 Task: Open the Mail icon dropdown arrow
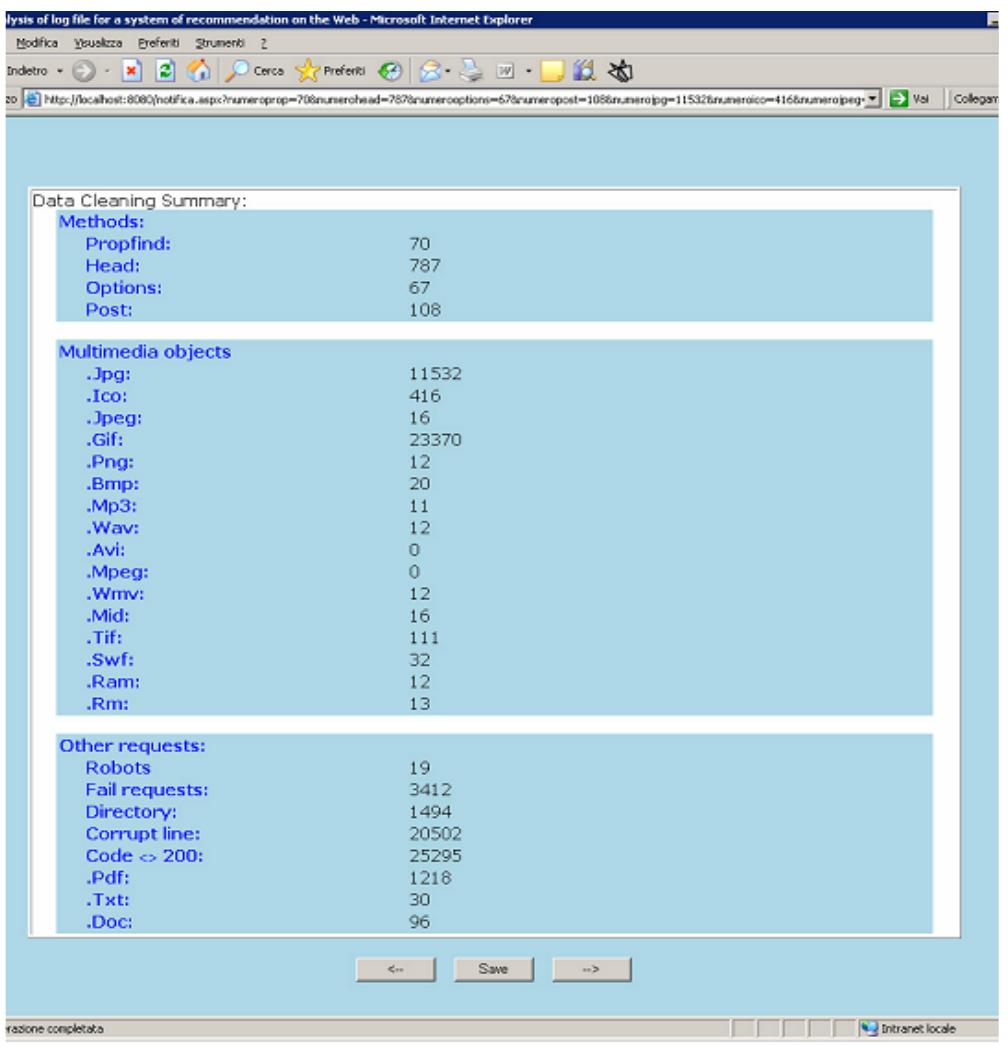click(x=448, y=71)
